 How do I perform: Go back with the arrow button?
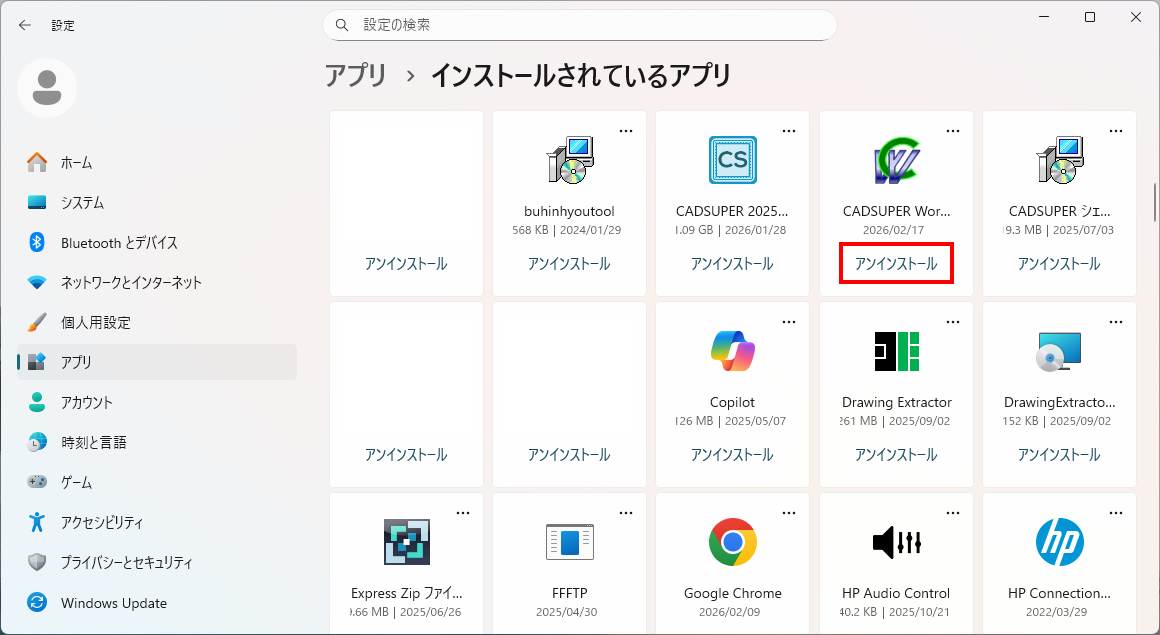25,25
